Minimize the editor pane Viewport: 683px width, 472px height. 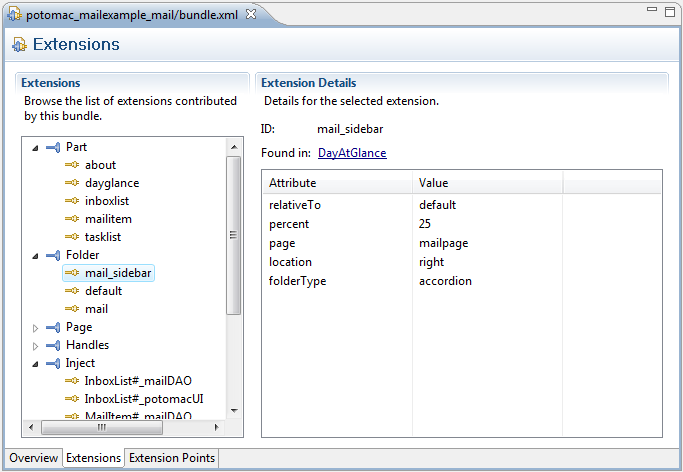coord(652,9)
